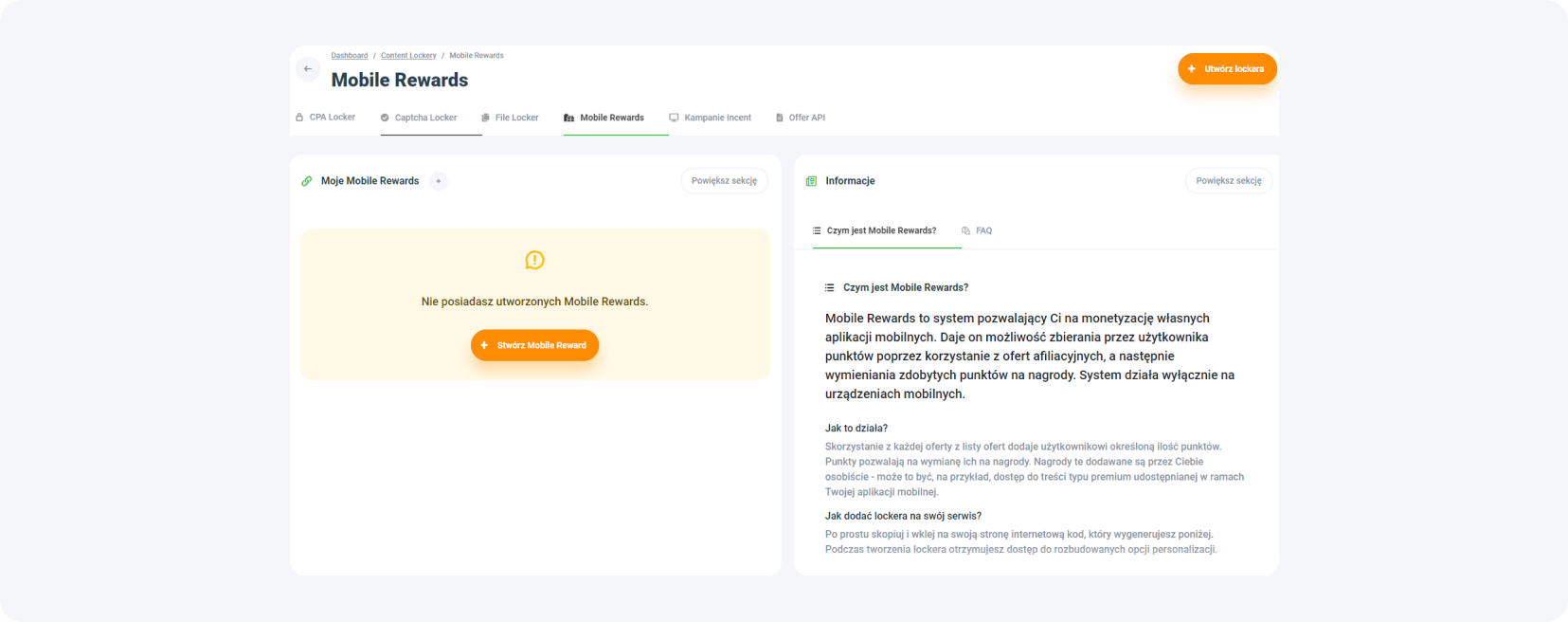Expand the Moje Mobile Rewards section
The height and width of the screenshot is (622, 1568).
pos(724,181)
